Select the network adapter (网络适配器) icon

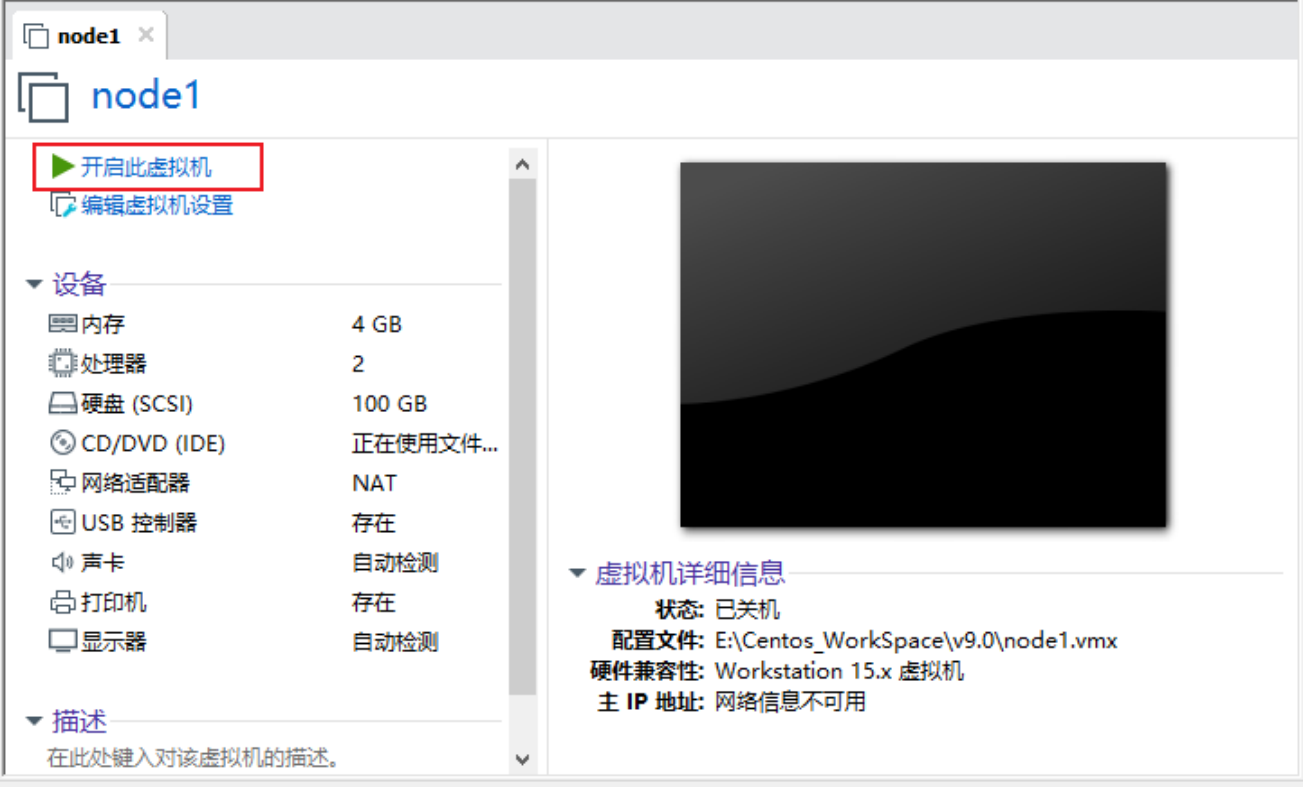click(x=62, y=483)
